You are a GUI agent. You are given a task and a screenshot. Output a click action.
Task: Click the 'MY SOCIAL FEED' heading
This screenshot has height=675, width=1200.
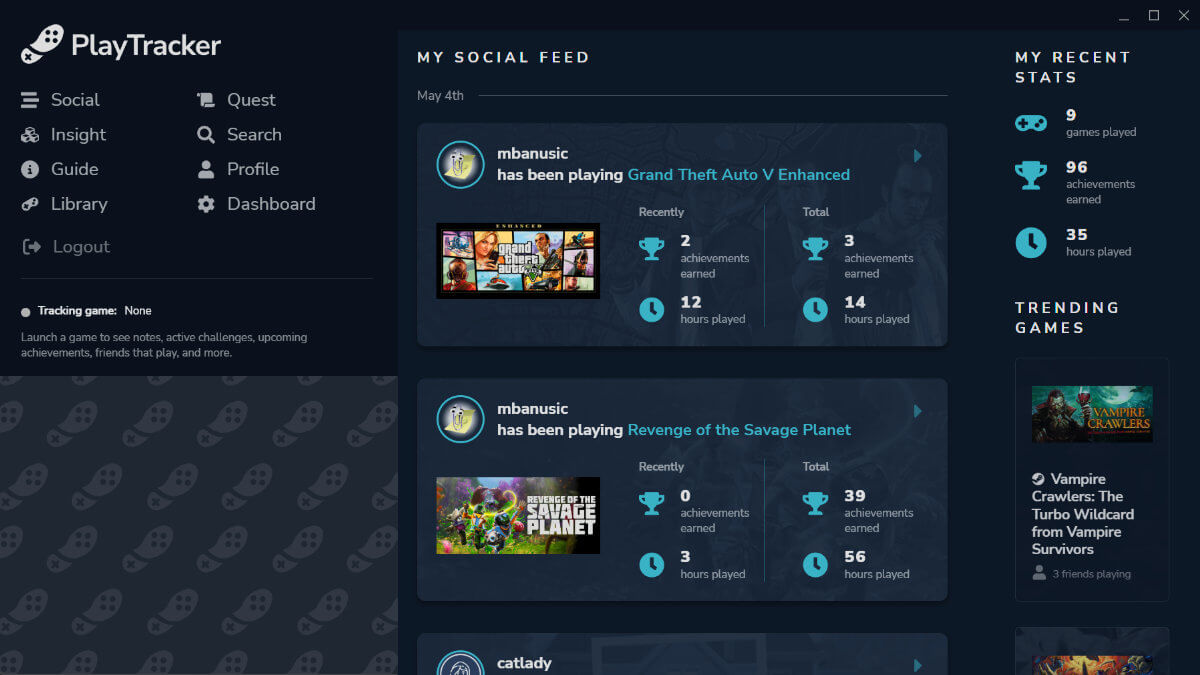click(503, 58)
